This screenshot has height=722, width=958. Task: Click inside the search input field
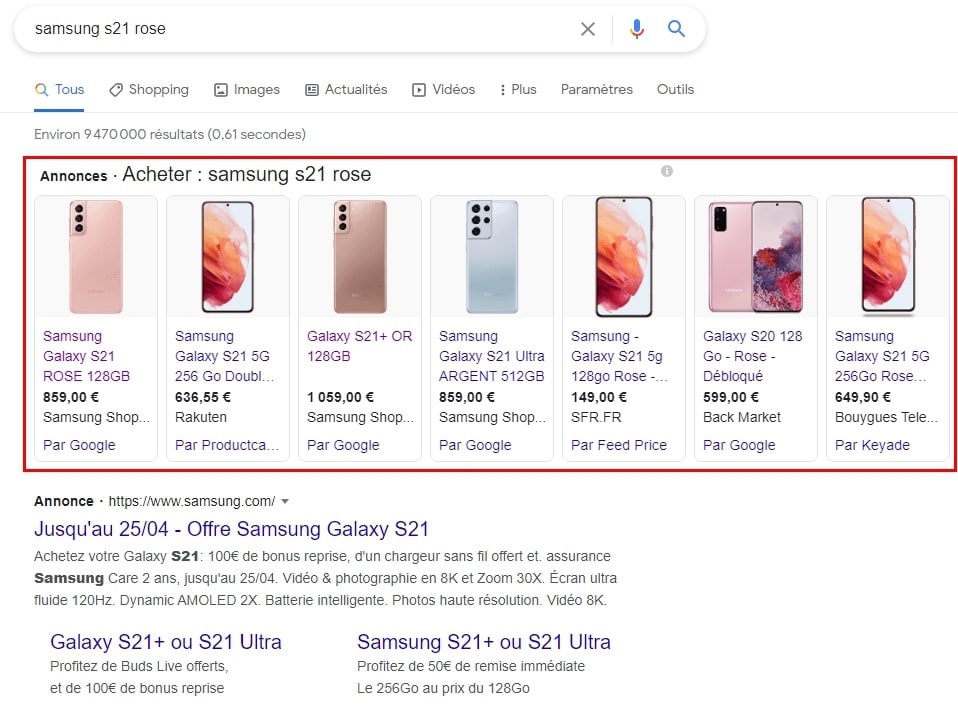[300, 29]
